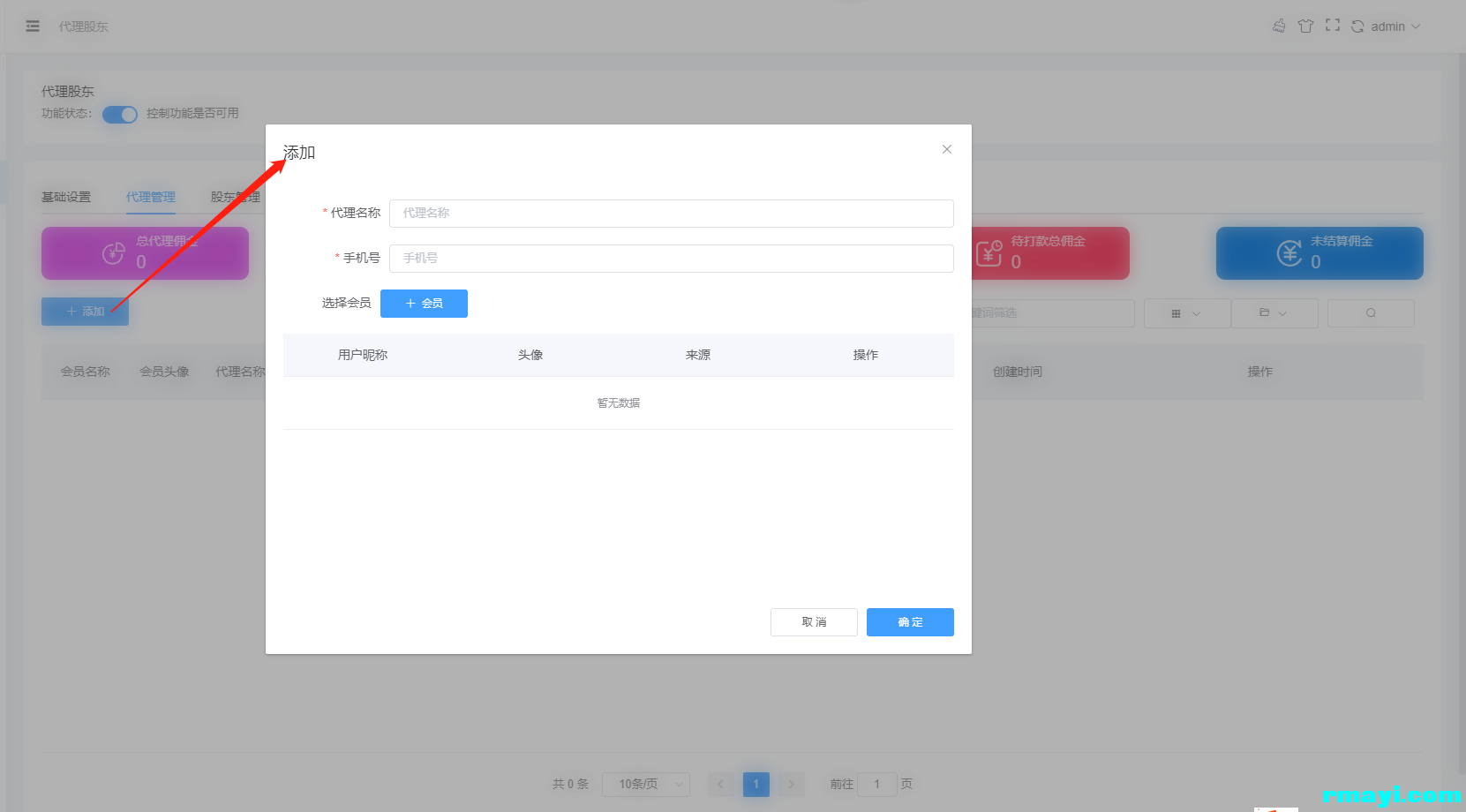Screen dimensions: 1466x812
Task: Confirm with the 确定 button
Action: 910,622
